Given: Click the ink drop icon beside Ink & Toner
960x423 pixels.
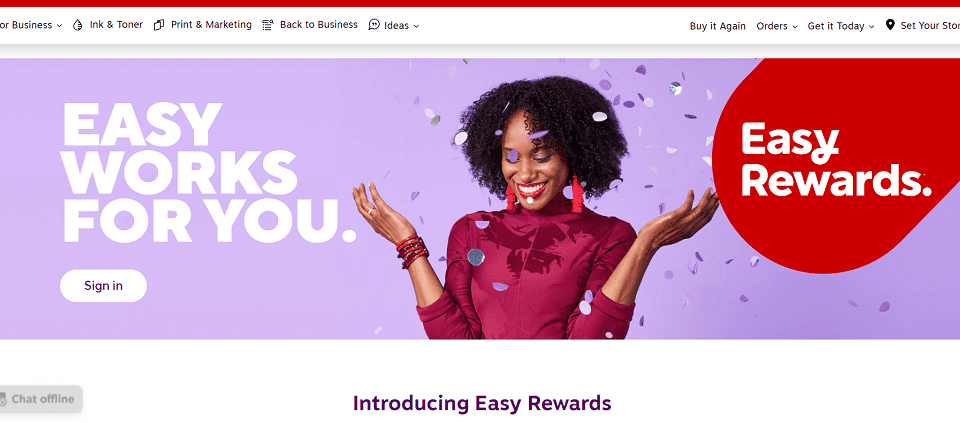Looking at the screenshot, I should click(x=78, y=25).
